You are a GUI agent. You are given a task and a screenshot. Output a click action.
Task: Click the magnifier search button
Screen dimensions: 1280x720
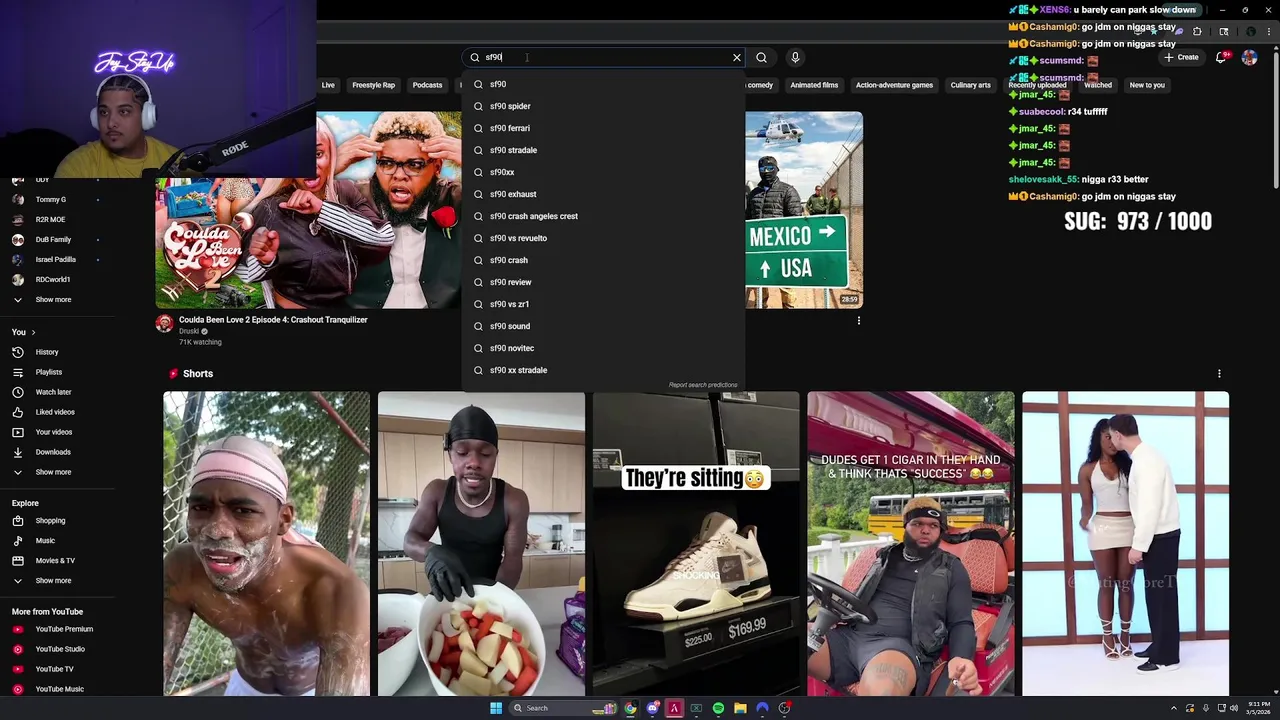[761, 57]
